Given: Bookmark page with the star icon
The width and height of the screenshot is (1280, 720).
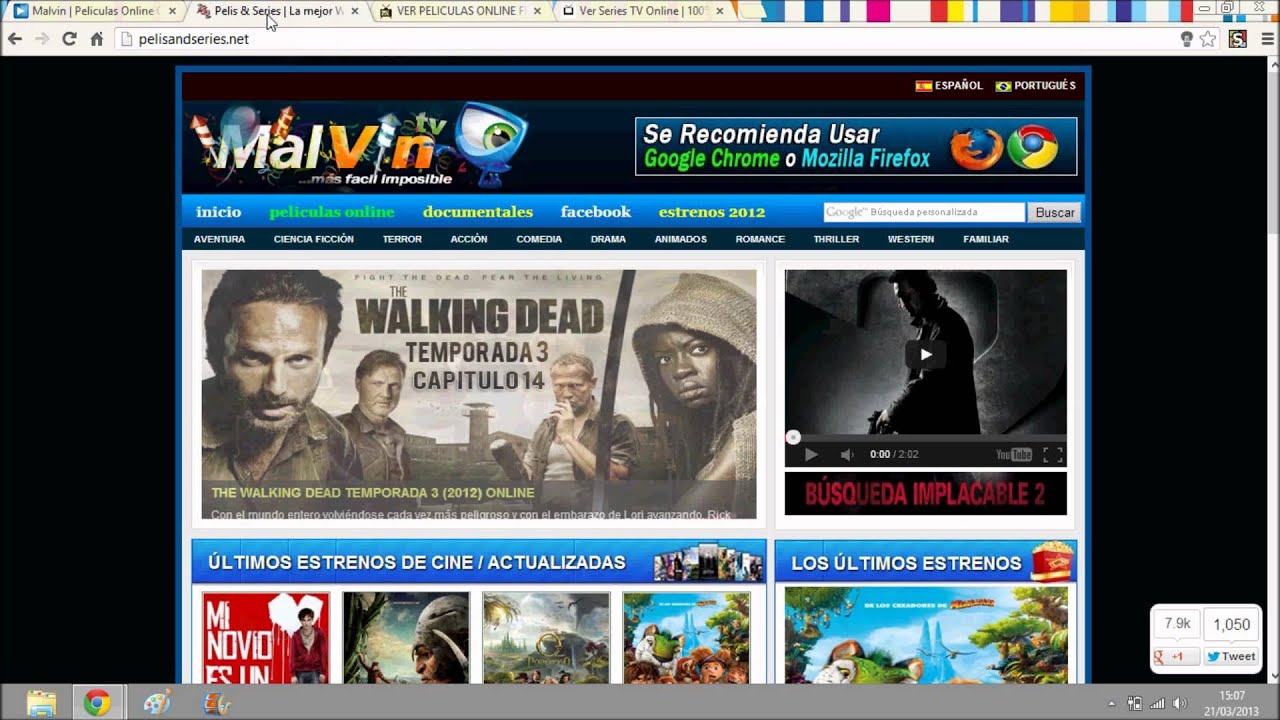Looking at the screenshot, I should coord(1208,39).
